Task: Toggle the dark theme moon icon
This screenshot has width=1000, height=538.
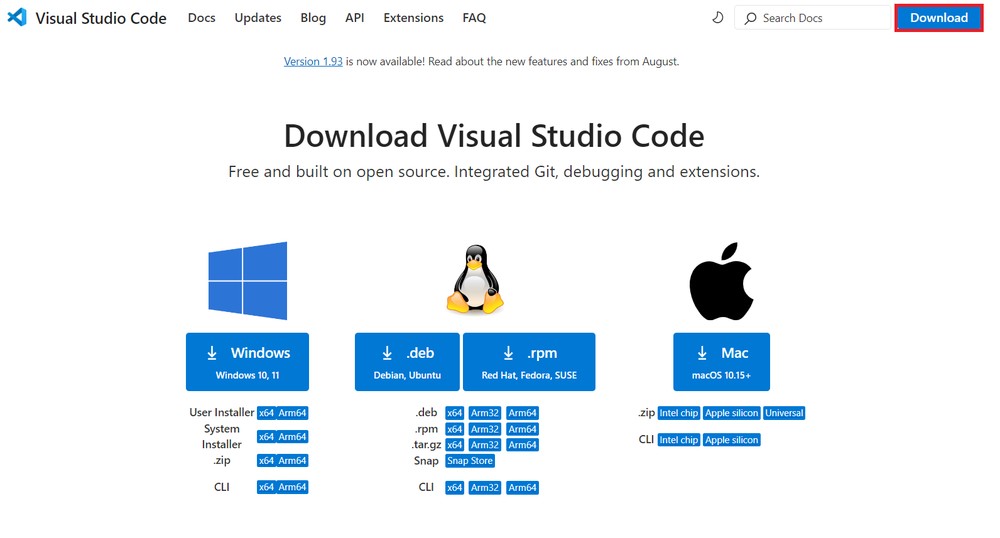Action: [x=717, y=18]
